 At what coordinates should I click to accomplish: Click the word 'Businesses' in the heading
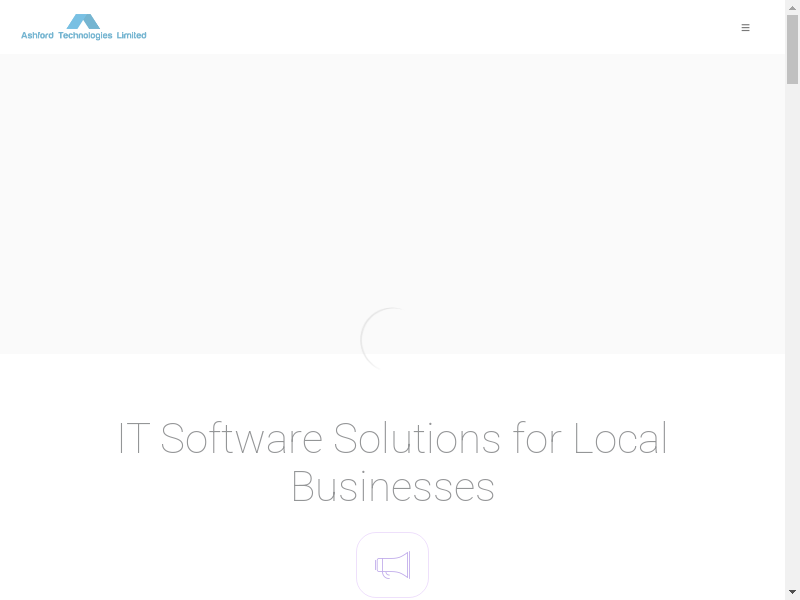[x=392, y=487]
